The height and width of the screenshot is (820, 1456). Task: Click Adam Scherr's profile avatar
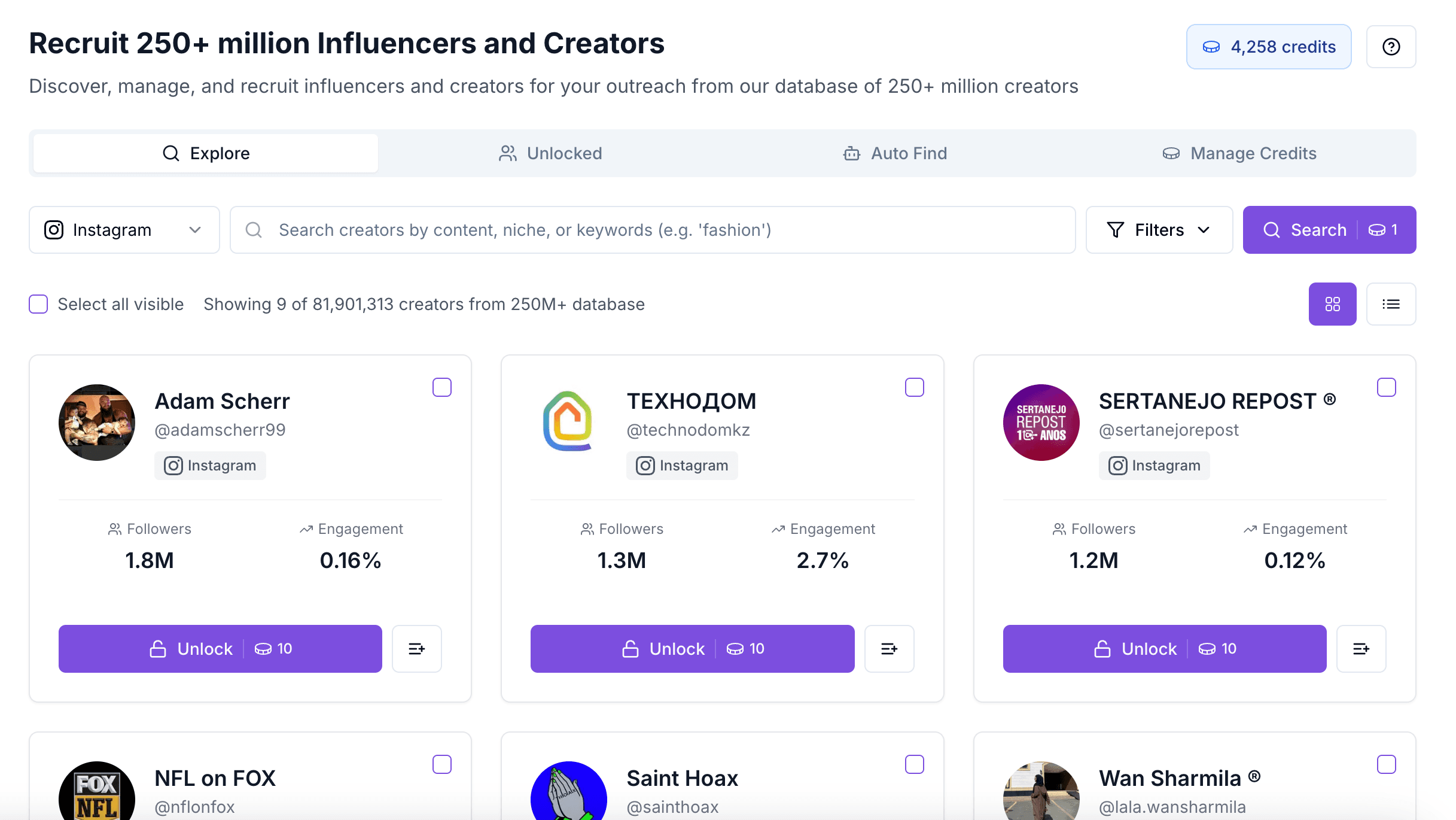(97, 423)
